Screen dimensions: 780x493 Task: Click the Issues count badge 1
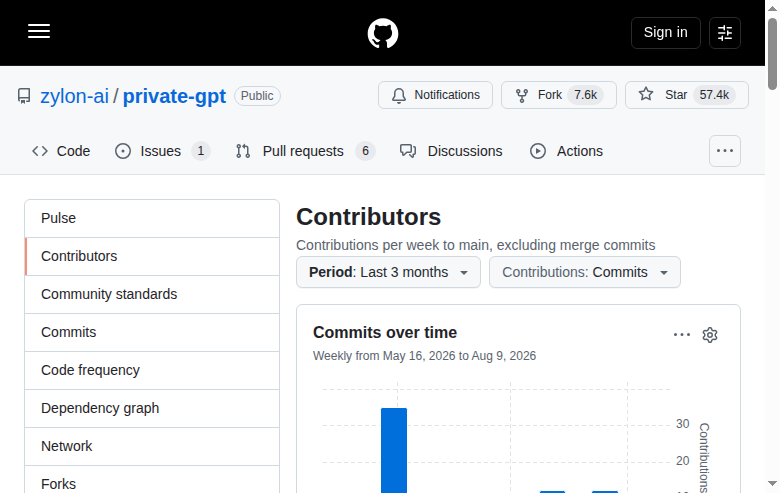pyautogui.click(x=201, y=151)
